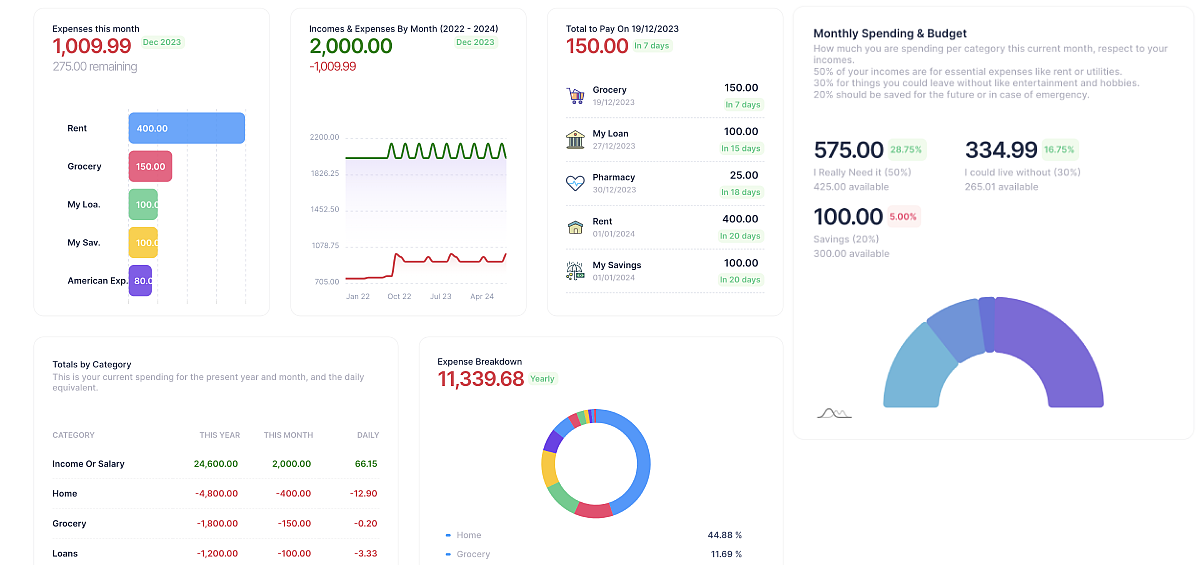Click the Dec 2023 badge in Incomes & Expenses card
1200x565 pixels.
pyautogui.click(x=476, y=42)
